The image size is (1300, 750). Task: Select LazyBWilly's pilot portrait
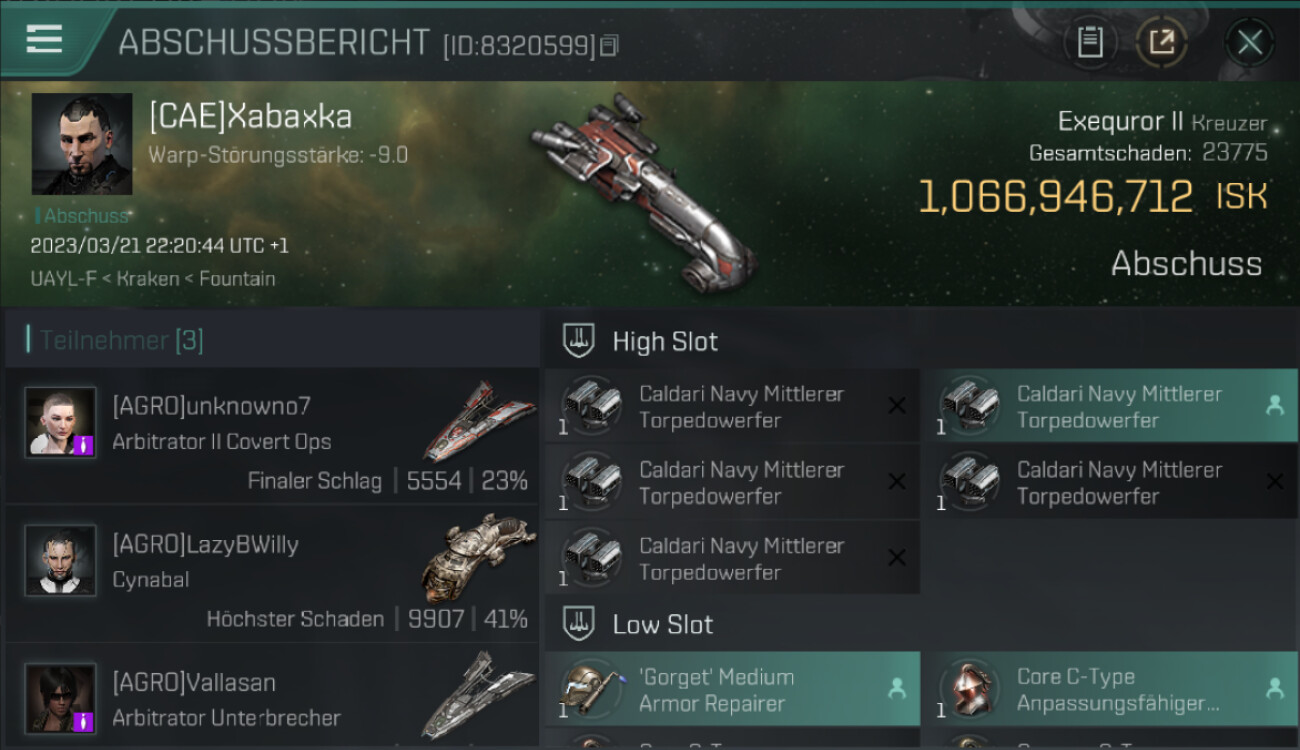(x=61, y=560)
